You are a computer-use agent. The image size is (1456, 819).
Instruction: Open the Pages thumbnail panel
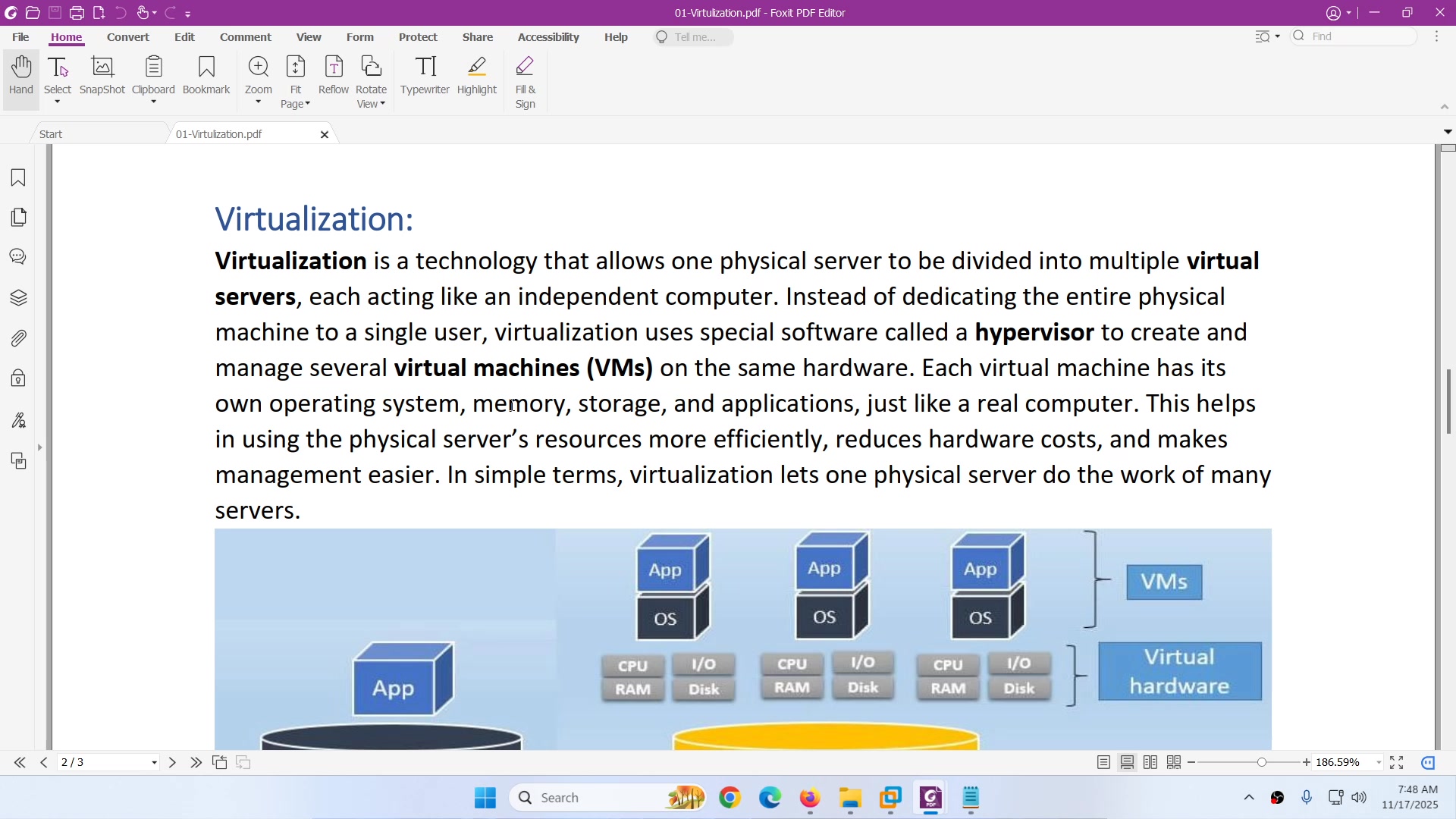tap(18, 218)
